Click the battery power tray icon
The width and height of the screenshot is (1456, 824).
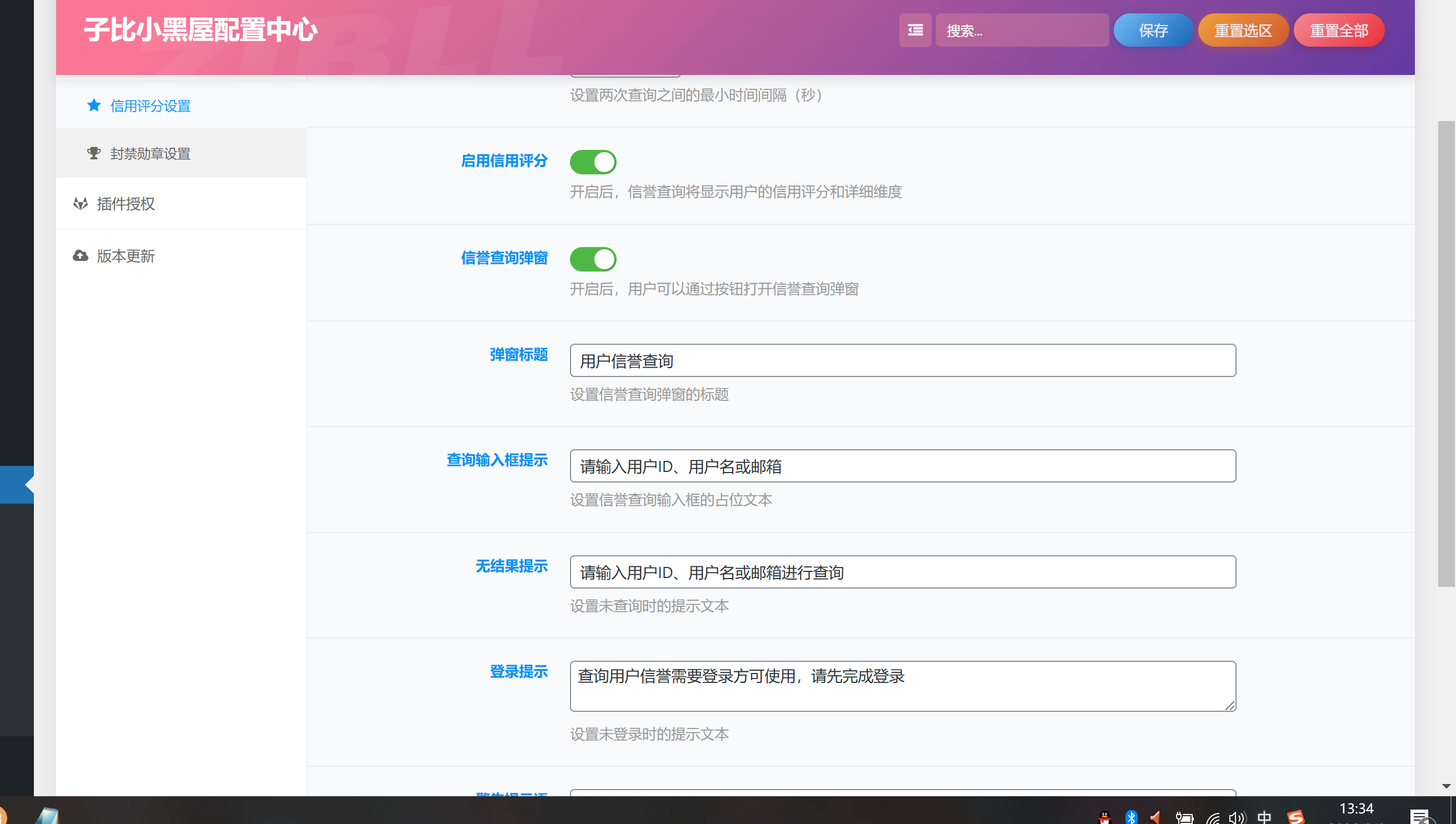(x=1184, y=817)
